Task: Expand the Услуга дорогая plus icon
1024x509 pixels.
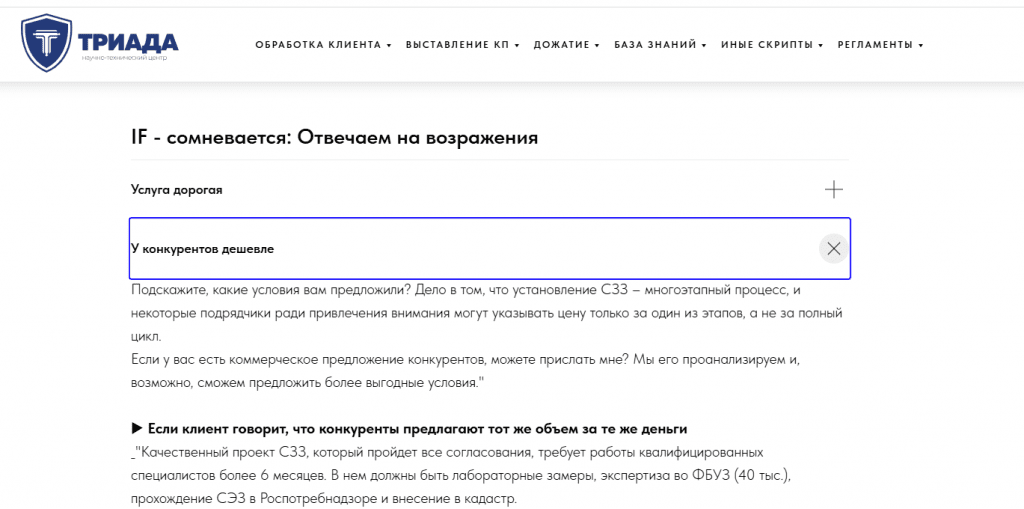Action: tap(833, 190)
